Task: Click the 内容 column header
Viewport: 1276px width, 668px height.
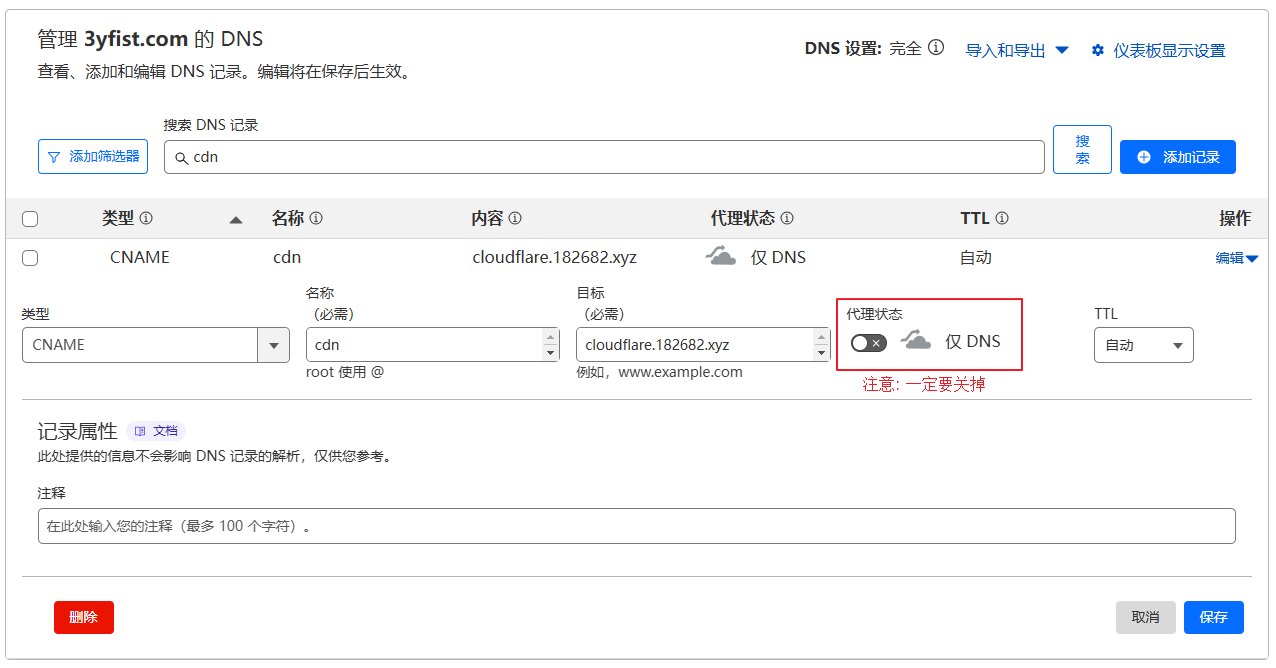Action: pyautogui.click(x=488, y=218)
